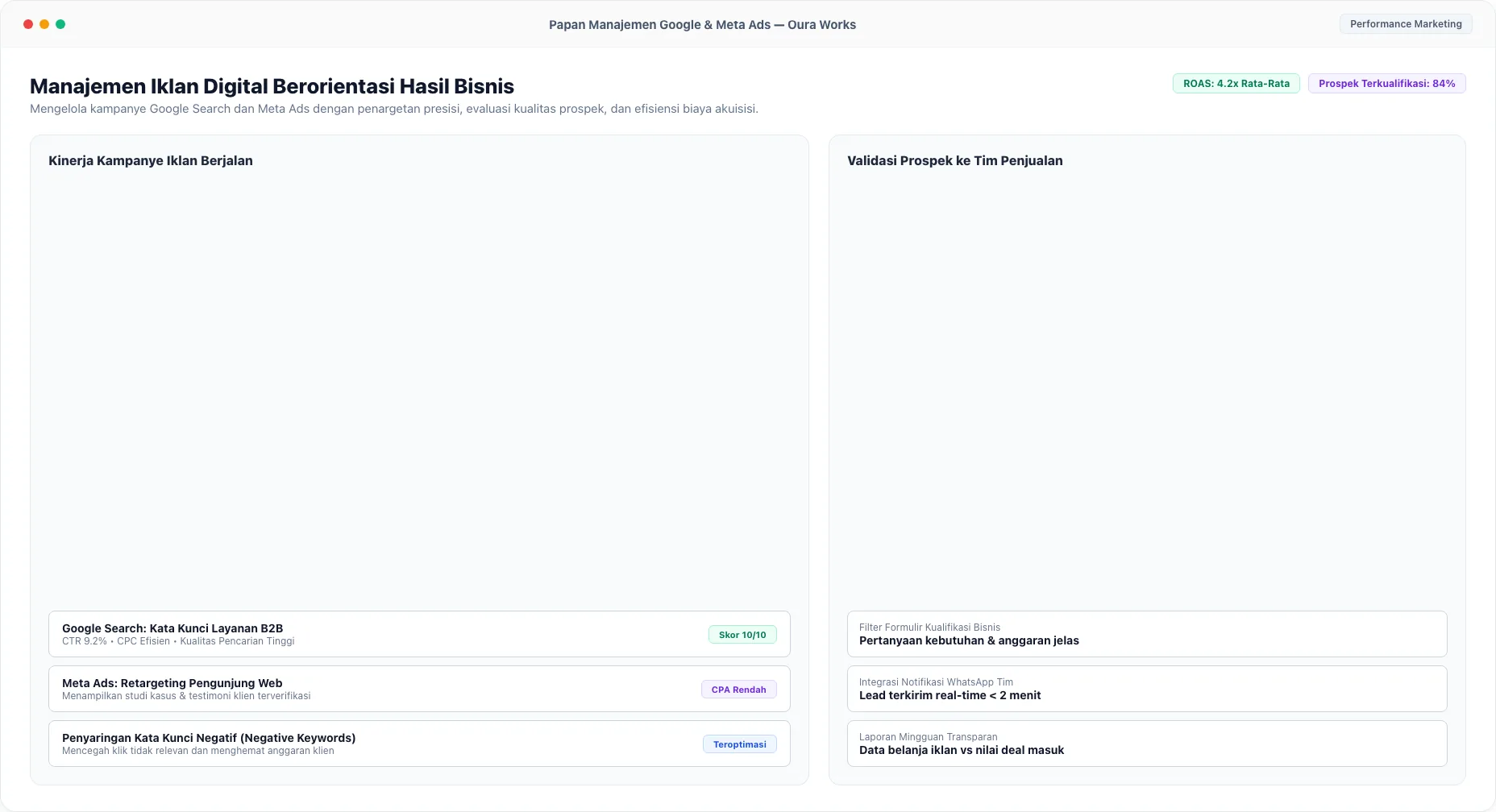Click the Teroptimasi status tag
This screenshot has width=1496, height=812.
[739, 744]
